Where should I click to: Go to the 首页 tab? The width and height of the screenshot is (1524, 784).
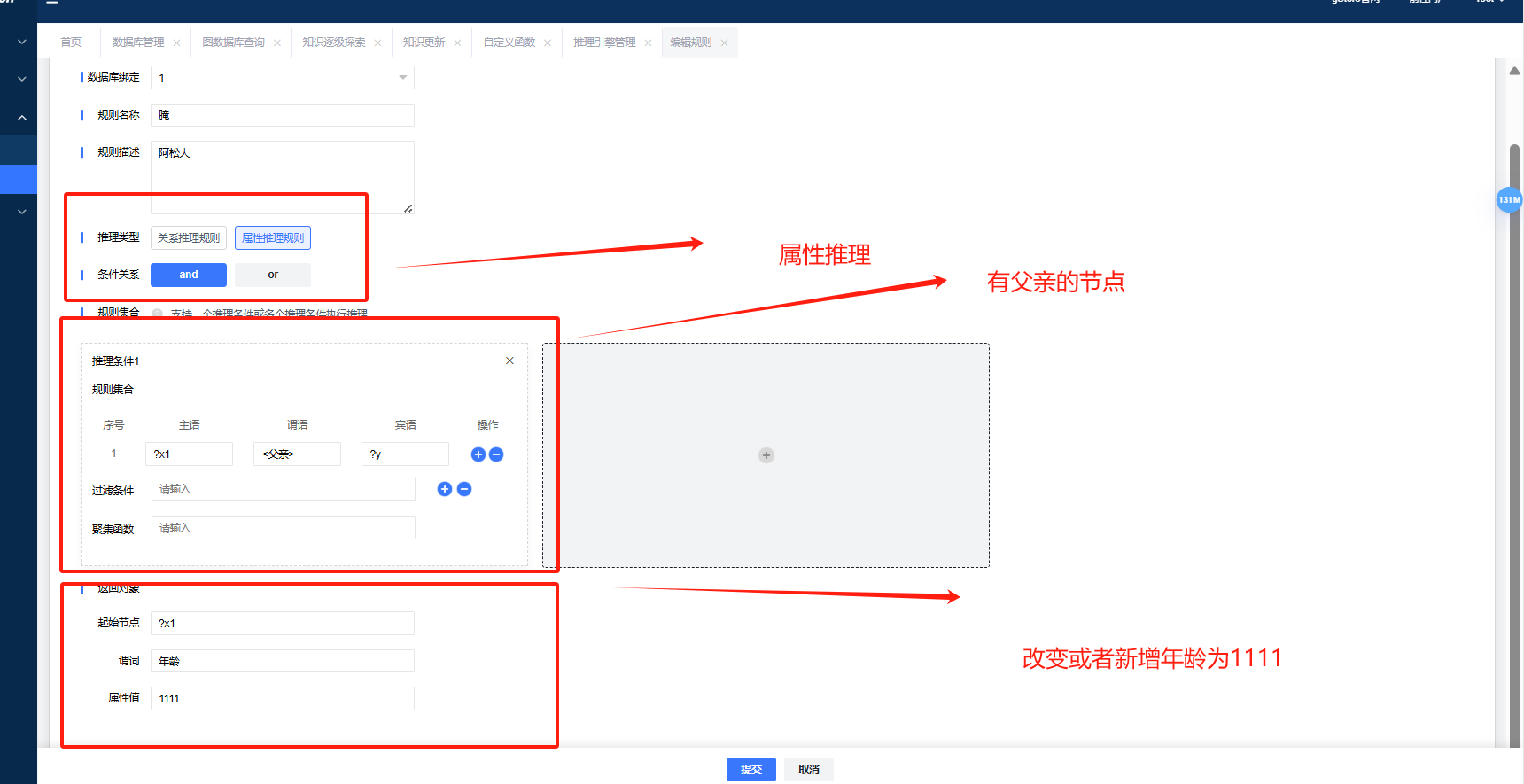pyautogui.click(x=71, y=43)
